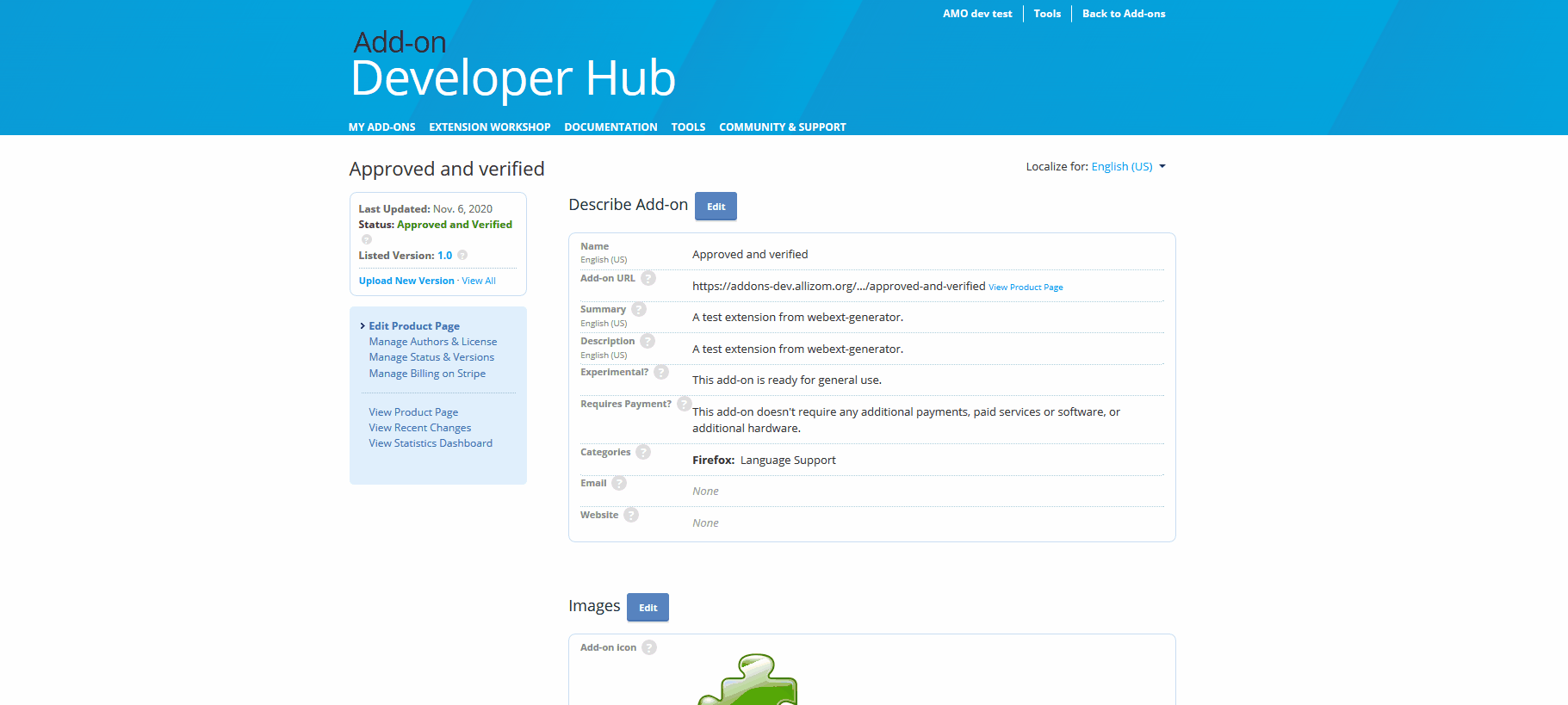
Task: Click the Add-on icon help question mark
Action: coord(649,647)
